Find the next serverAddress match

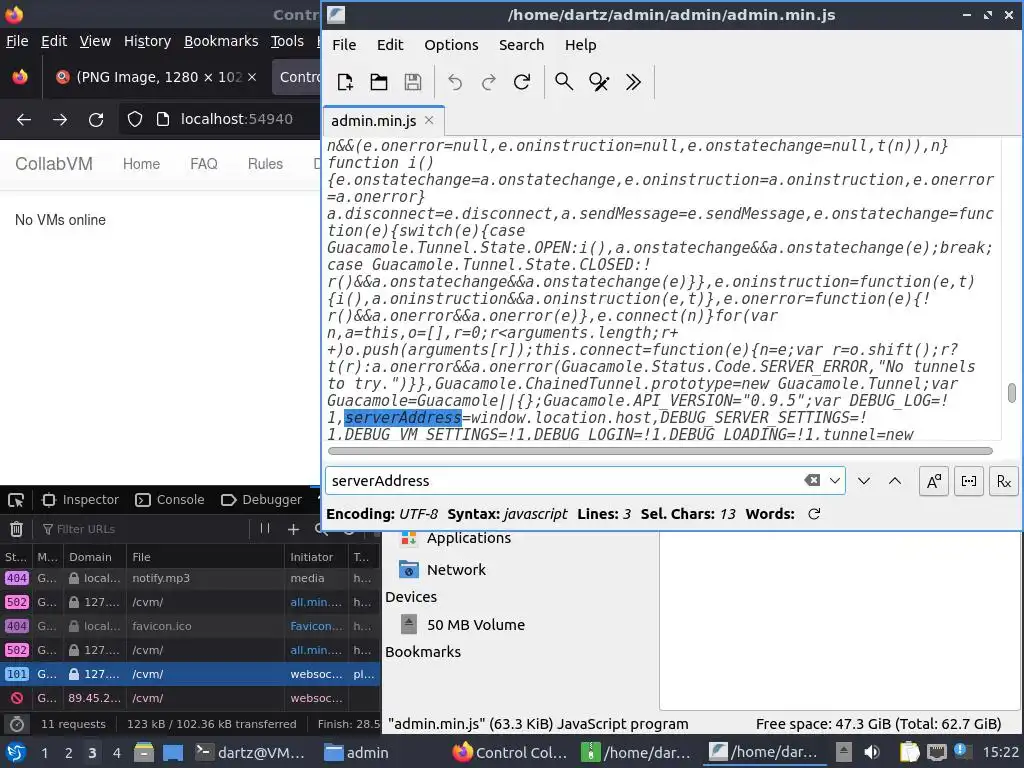coord(863,481)
